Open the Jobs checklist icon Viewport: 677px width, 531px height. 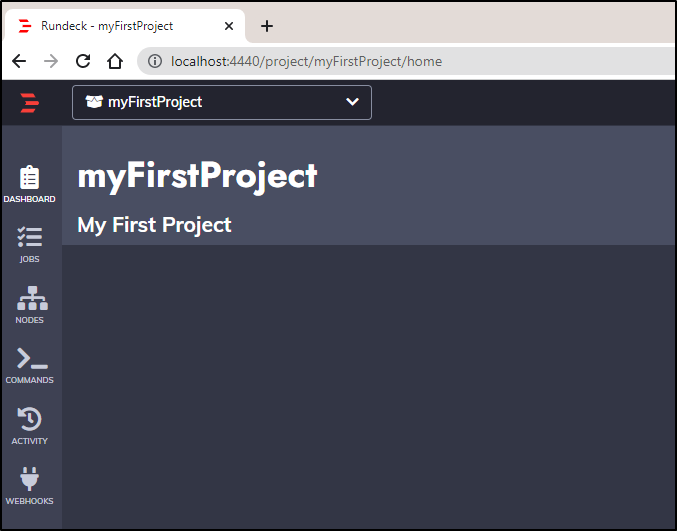tap(29, 237)
